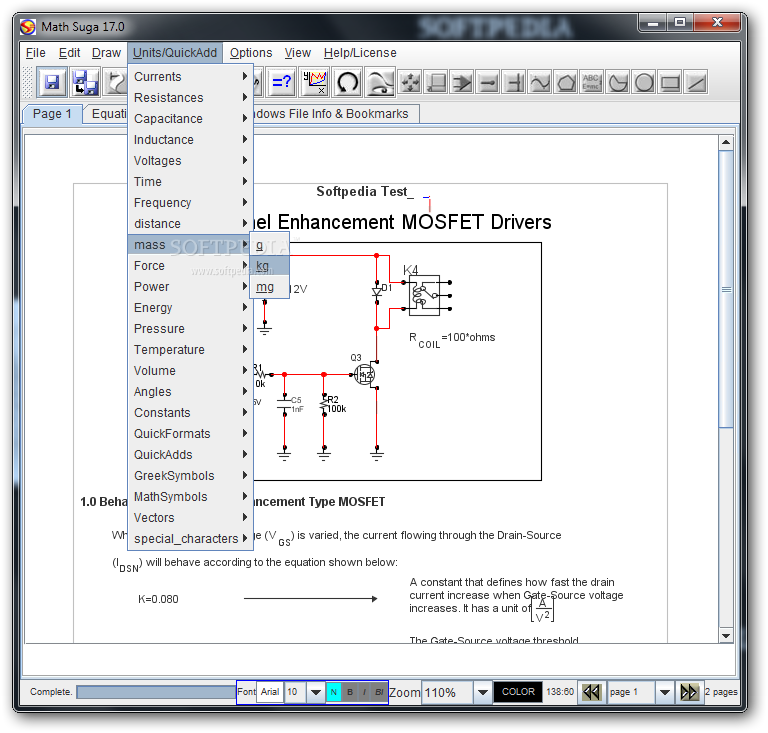Open the File Info & Bookmarks tab

[x=336, y=114]
